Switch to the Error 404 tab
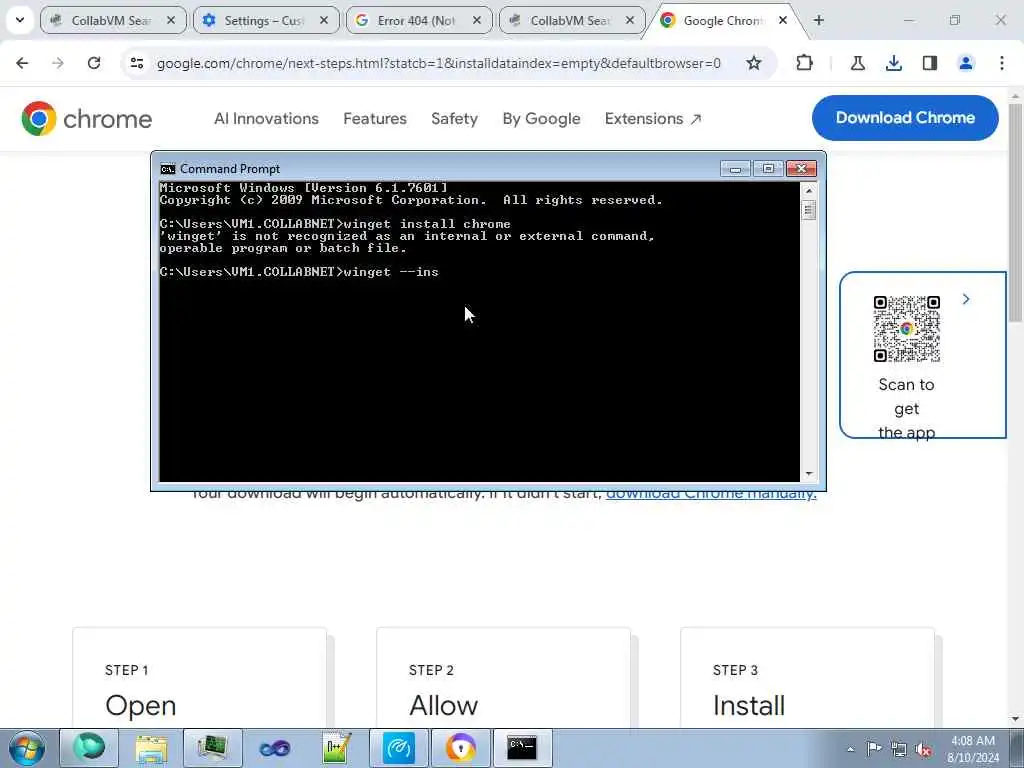Image resolution: width=1024 pixels, height=768 pixels. 419,20
